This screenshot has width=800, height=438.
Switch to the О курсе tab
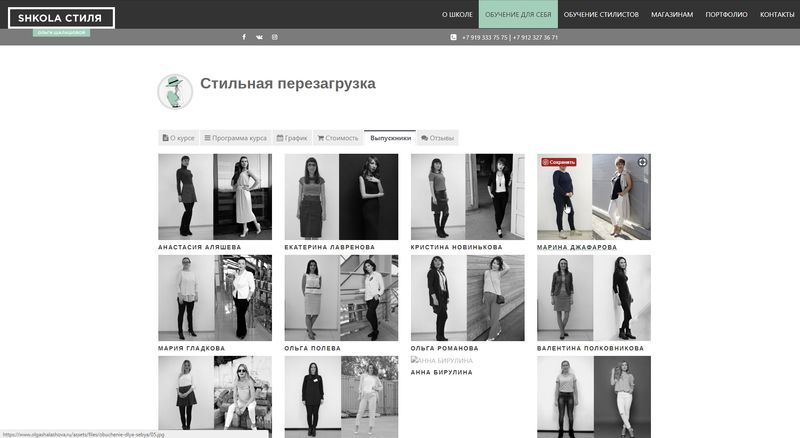[178, 138]
